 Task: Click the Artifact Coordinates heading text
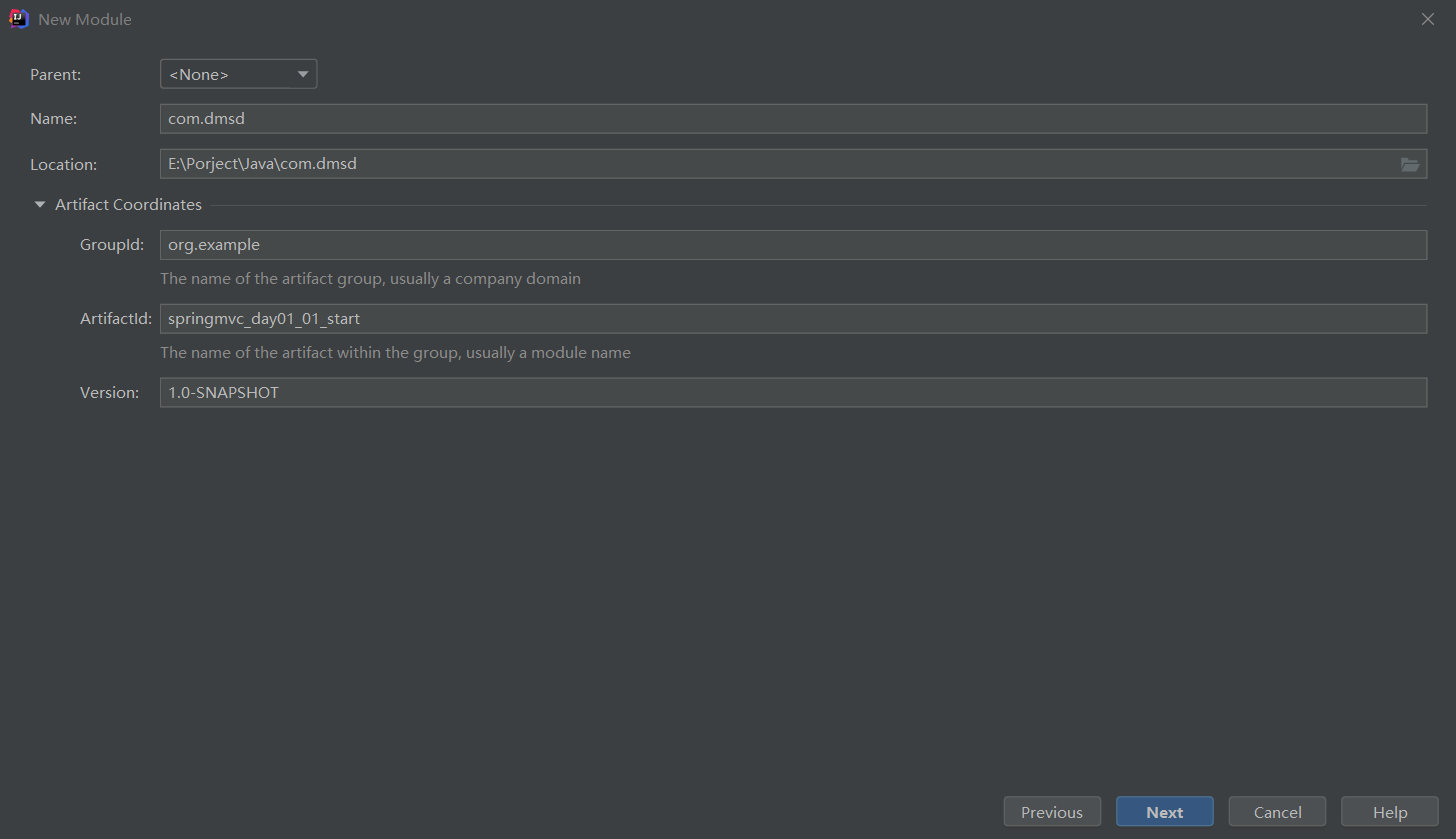128,205
